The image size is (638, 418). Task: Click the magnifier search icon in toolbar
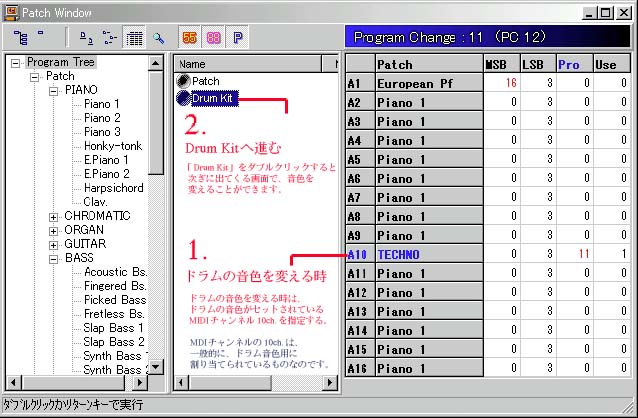click(x=159, y=38)
